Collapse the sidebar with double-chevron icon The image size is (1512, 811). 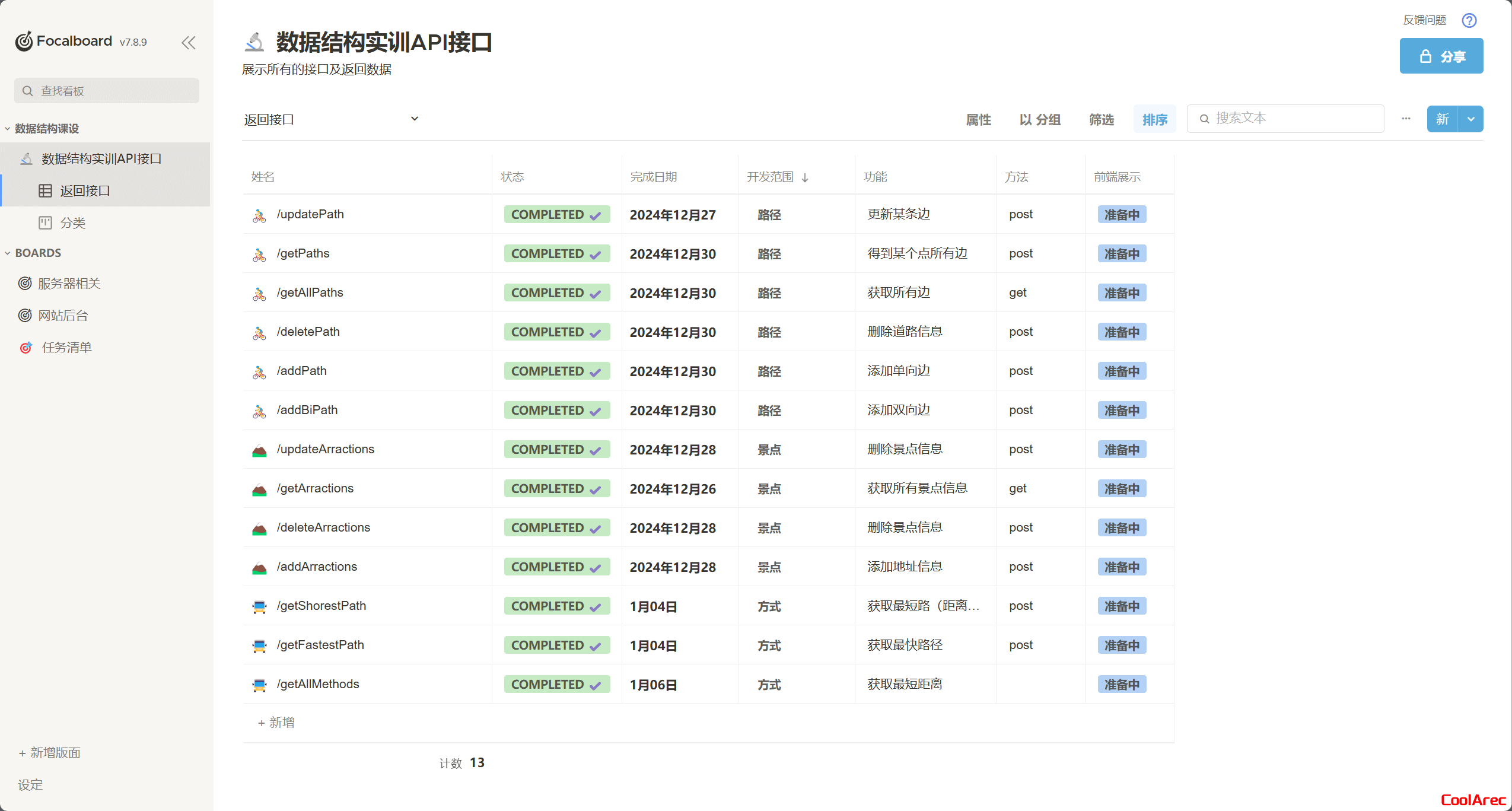[189, 43]
